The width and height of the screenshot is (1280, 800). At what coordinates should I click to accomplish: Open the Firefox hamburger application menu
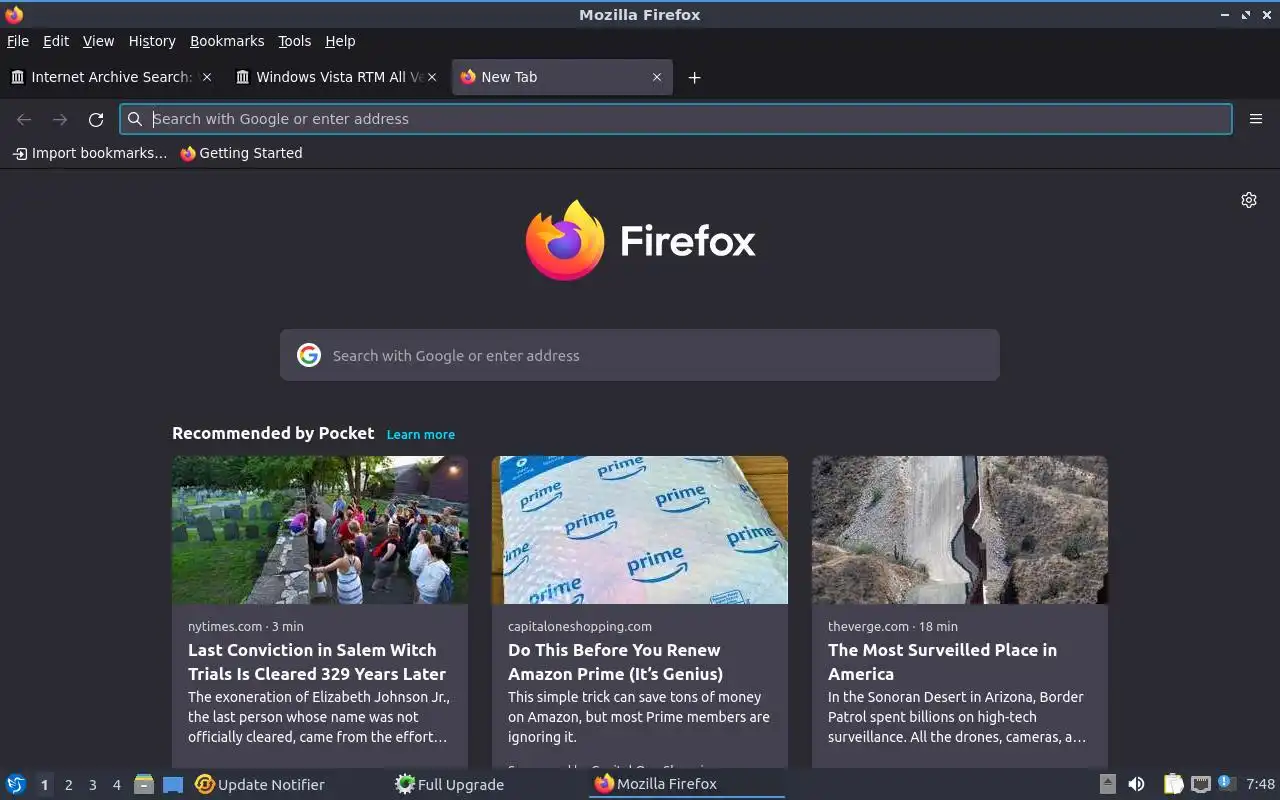(1256, 119)
